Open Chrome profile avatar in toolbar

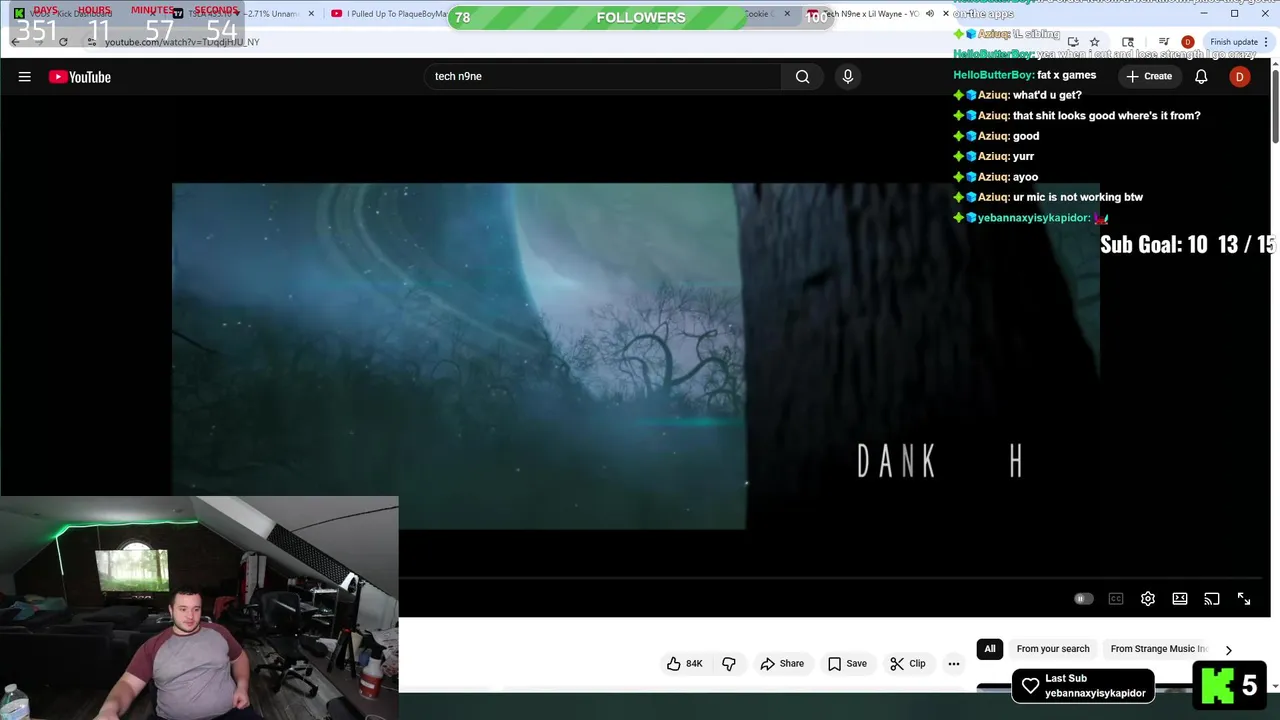click(1187, 42)
